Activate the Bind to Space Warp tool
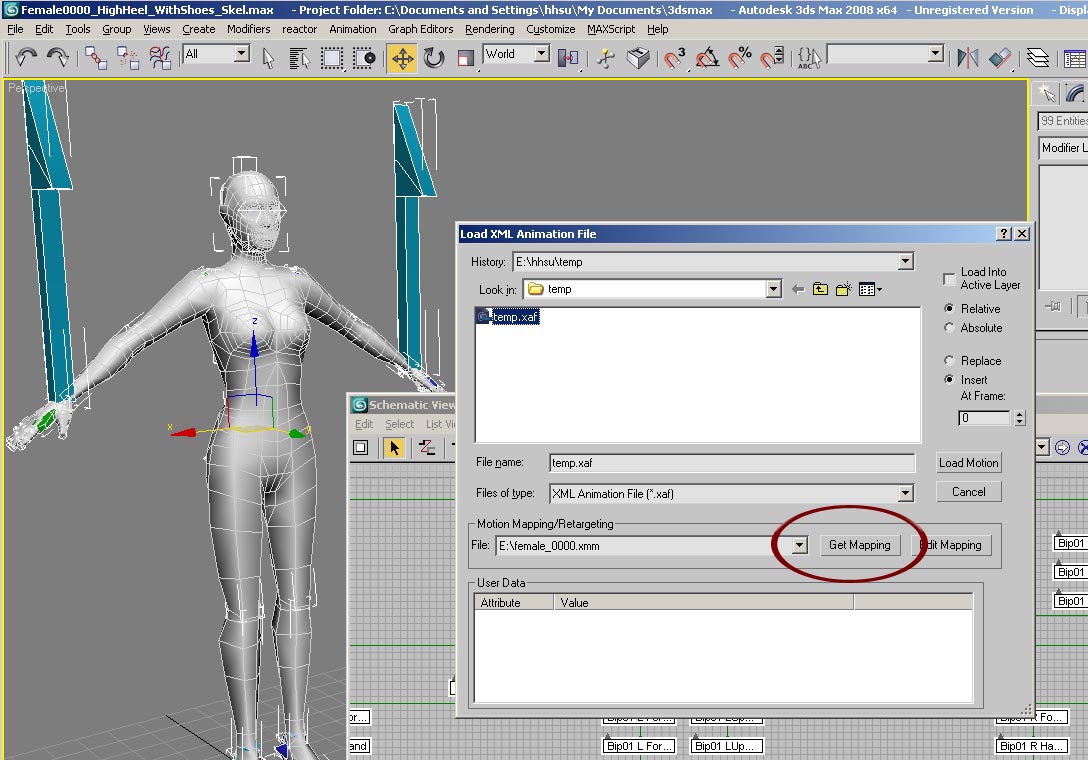Viewport: 1088px width, 760px height. point(160,57)
